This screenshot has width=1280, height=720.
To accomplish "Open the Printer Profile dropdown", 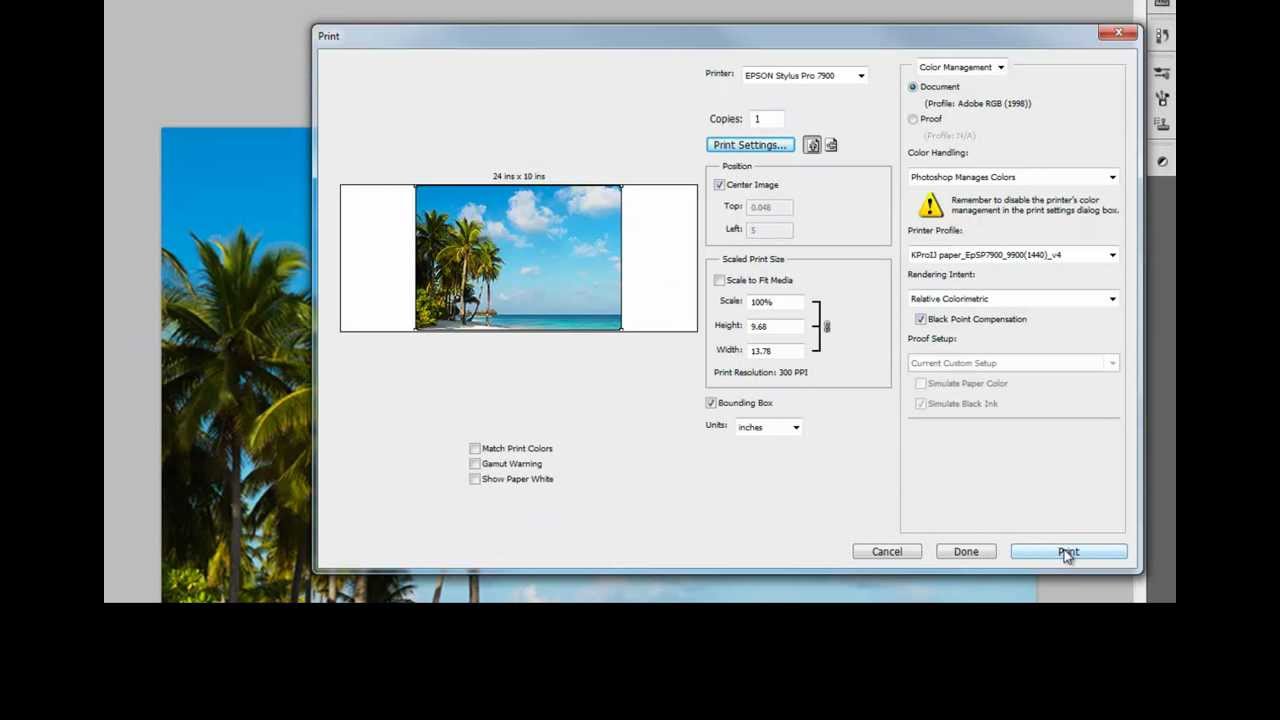I will (1013, 255).
